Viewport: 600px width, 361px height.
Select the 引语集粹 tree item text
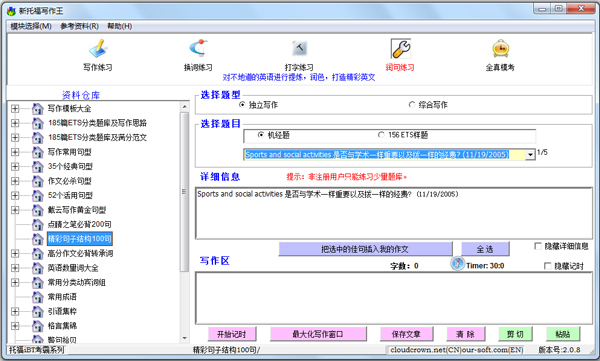tap(62, 311)
